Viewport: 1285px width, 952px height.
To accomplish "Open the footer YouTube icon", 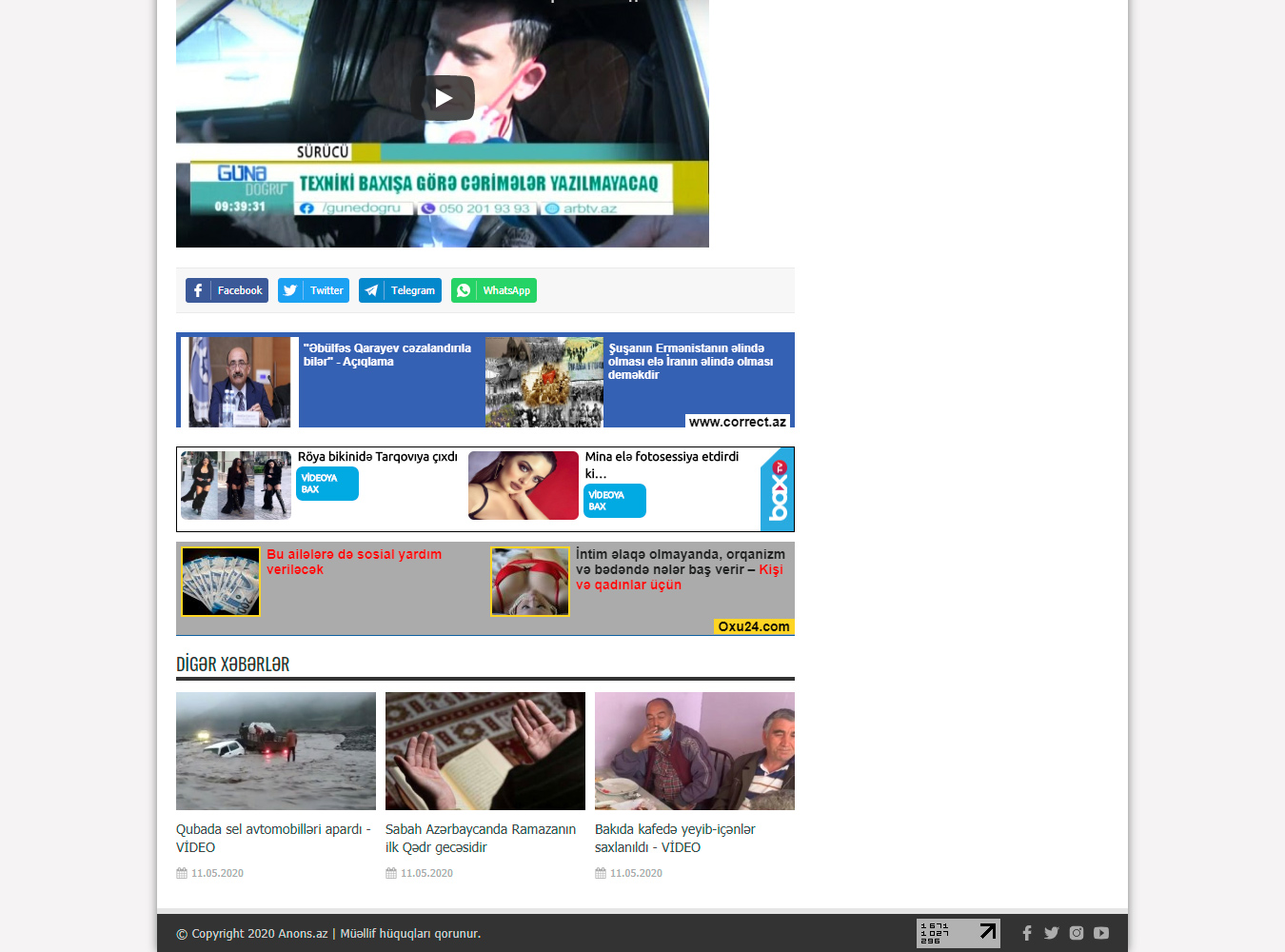I will pos(1101,933).
